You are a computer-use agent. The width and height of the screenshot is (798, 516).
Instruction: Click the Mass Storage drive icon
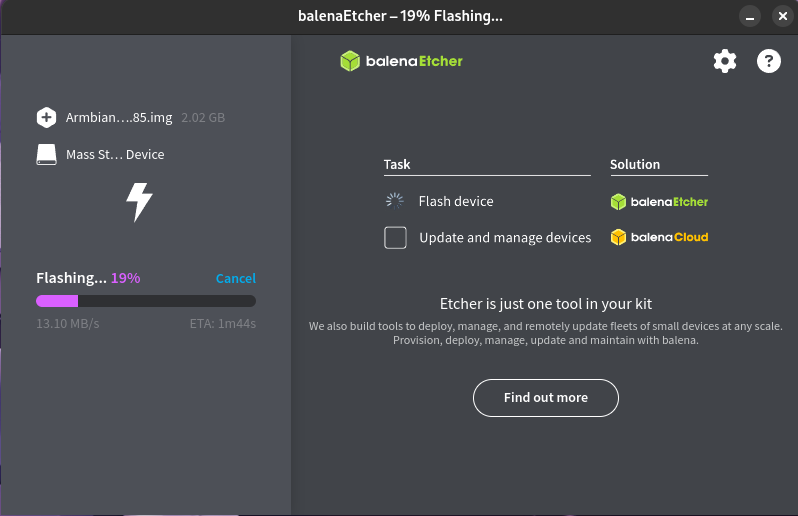(46, 154)
